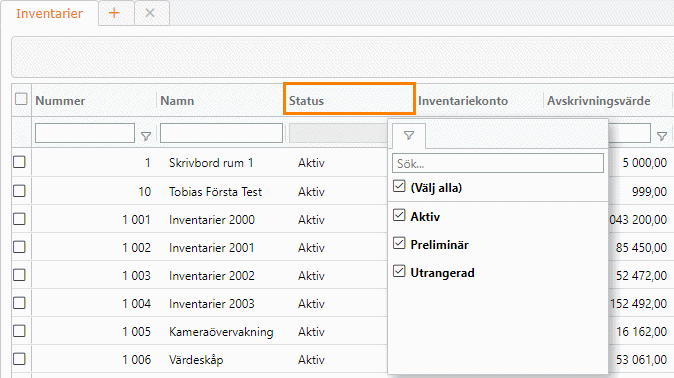Uncheck the Preliminär status filter
674x378 pixels.
(399, 243)
